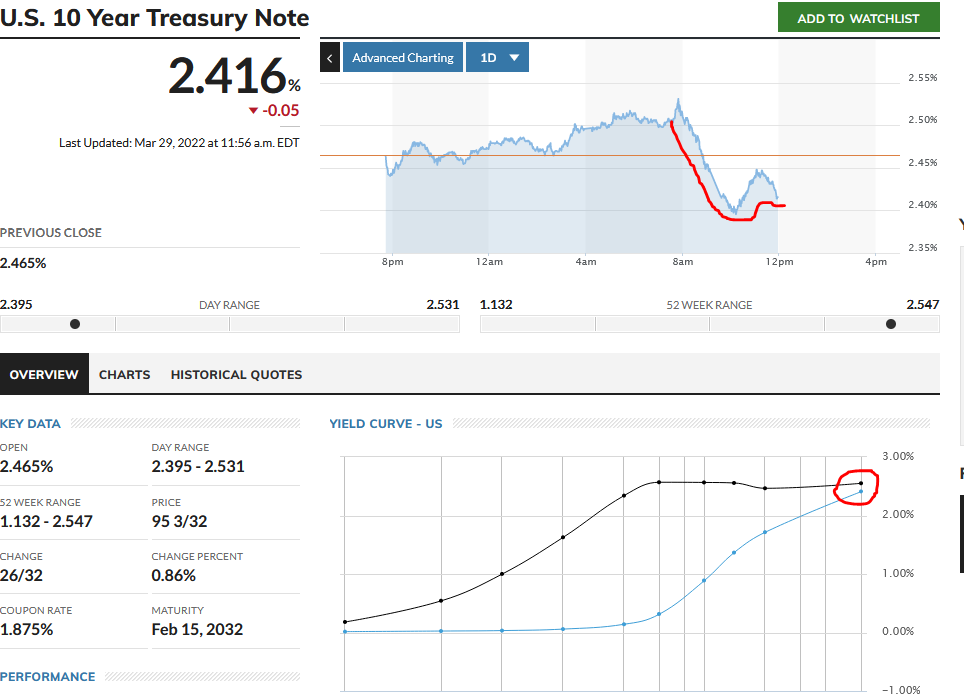
Task: Click the 52 week range value 1.132 - 2.547
Action: 46,521
